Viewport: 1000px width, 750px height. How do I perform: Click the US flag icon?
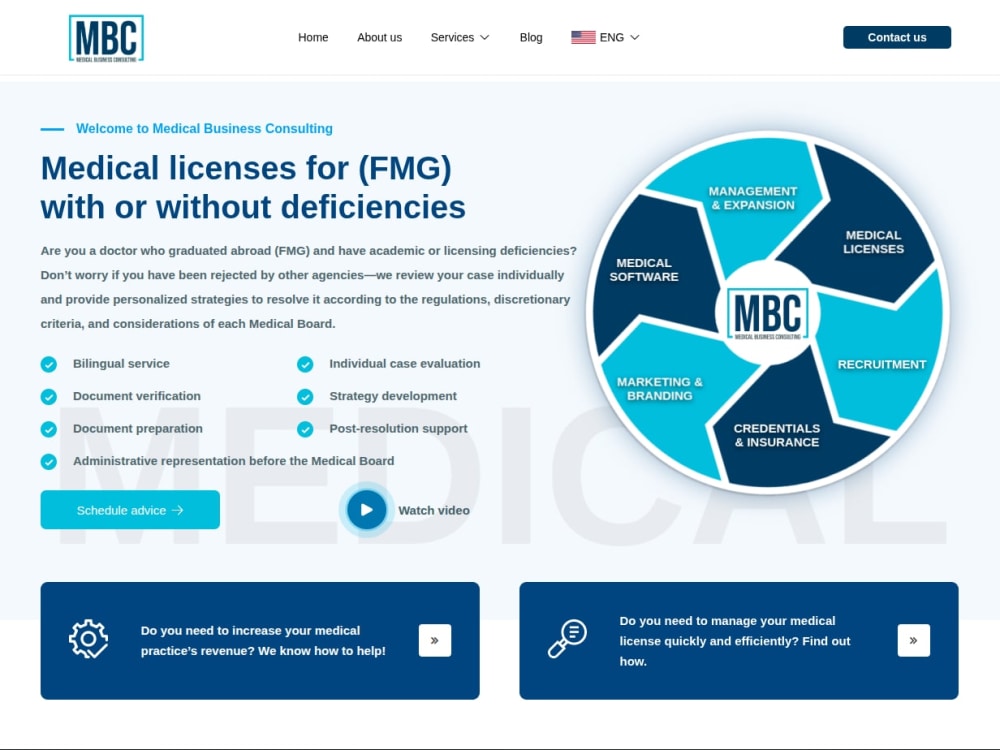(x=583, y=38)
